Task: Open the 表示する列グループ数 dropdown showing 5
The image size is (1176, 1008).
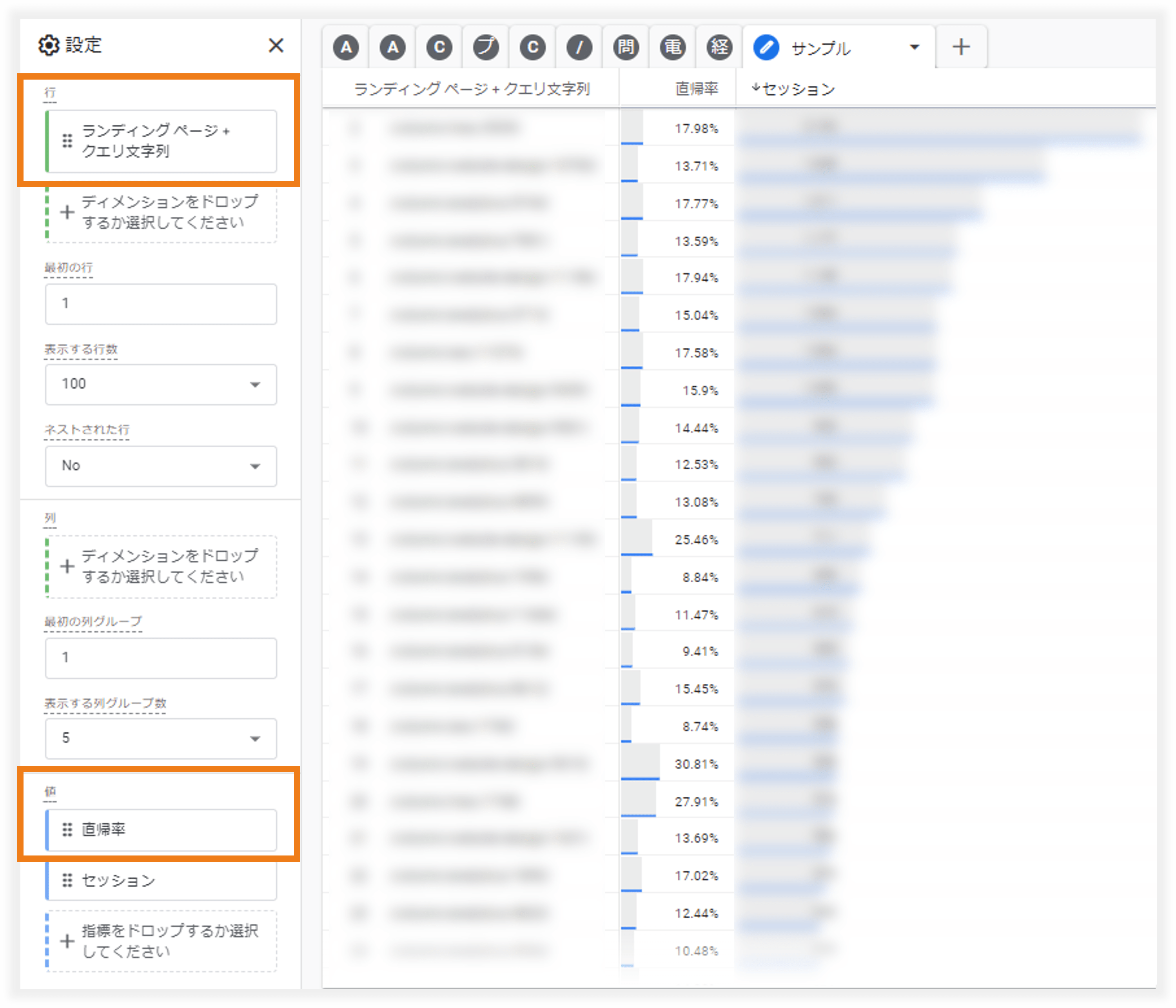Action: [x=161, y=738]
